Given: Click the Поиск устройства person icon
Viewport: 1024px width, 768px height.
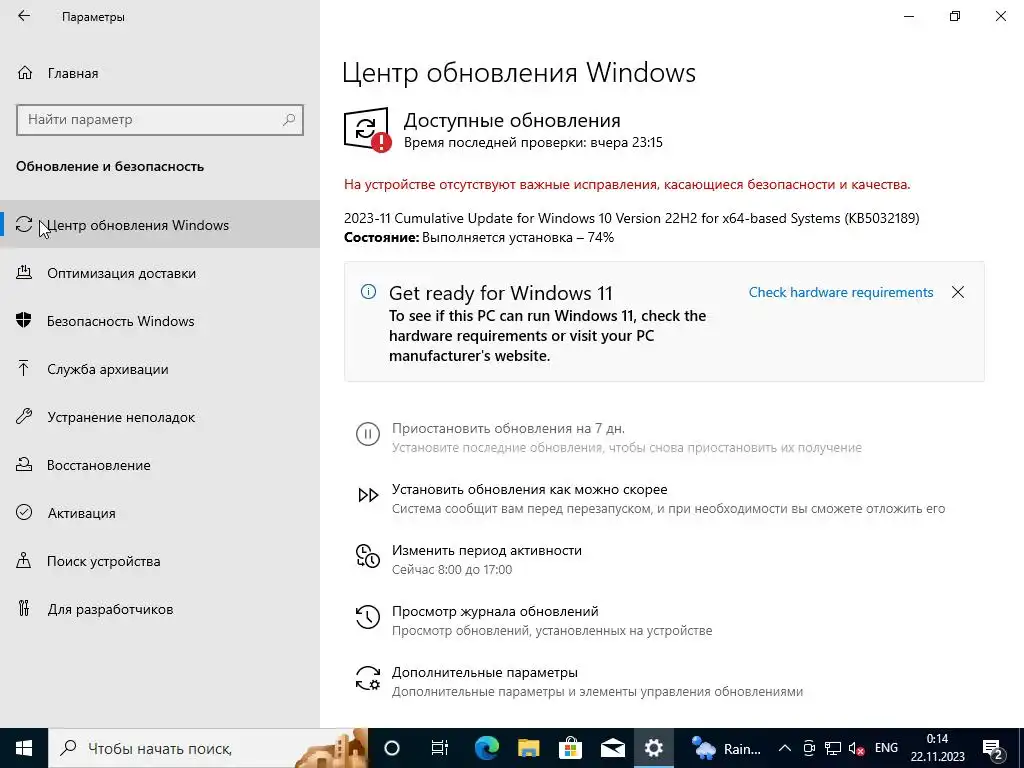Looking at the screenshot, I should pos(24,560).
